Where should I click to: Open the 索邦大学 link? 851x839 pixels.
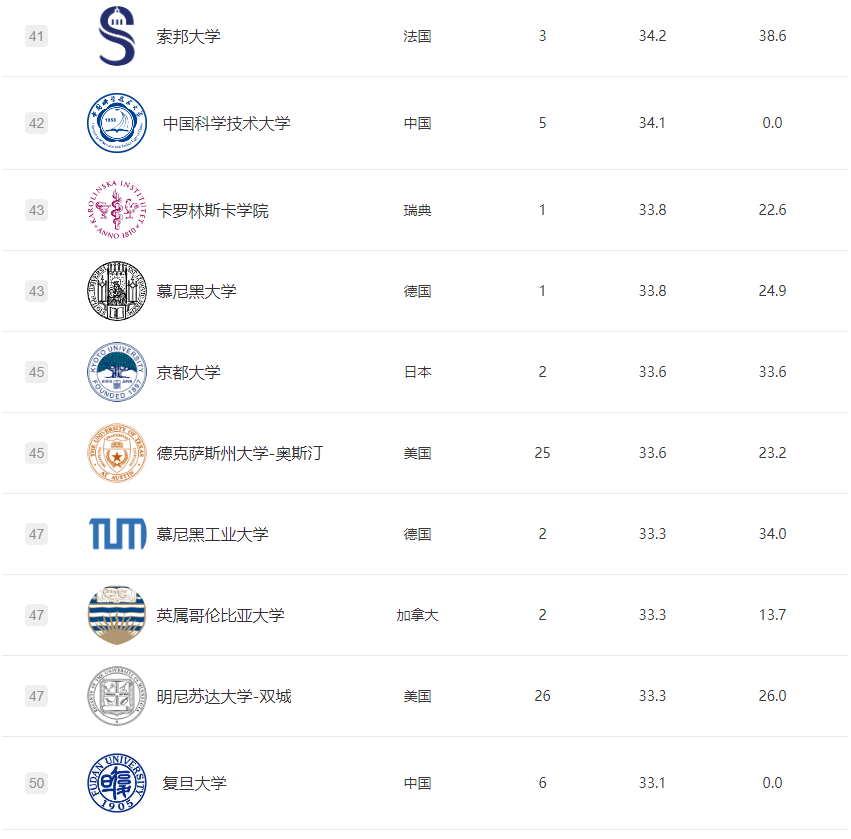(188, 36)
